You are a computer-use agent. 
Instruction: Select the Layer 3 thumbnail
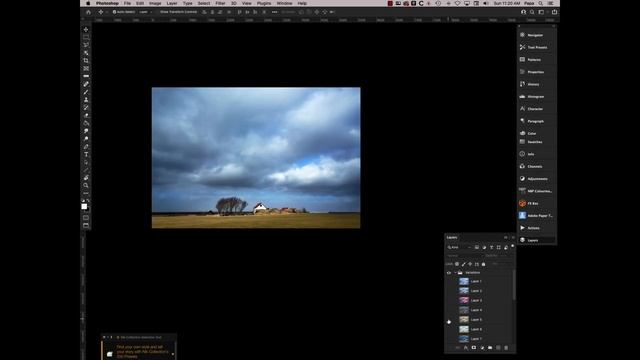click(x=464, y=300)
